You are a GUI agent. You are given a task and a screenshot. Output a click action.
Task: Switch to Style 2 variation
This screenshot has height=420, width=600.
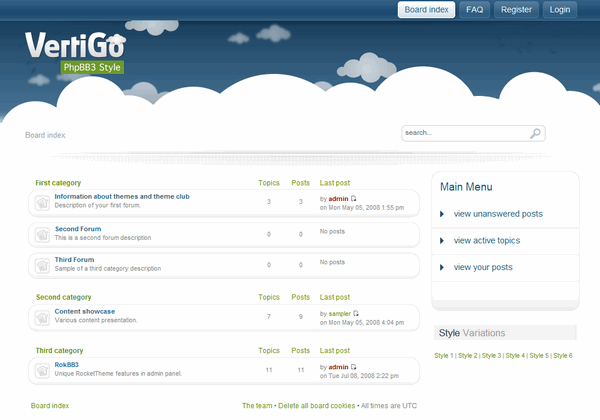click(468, 355)
